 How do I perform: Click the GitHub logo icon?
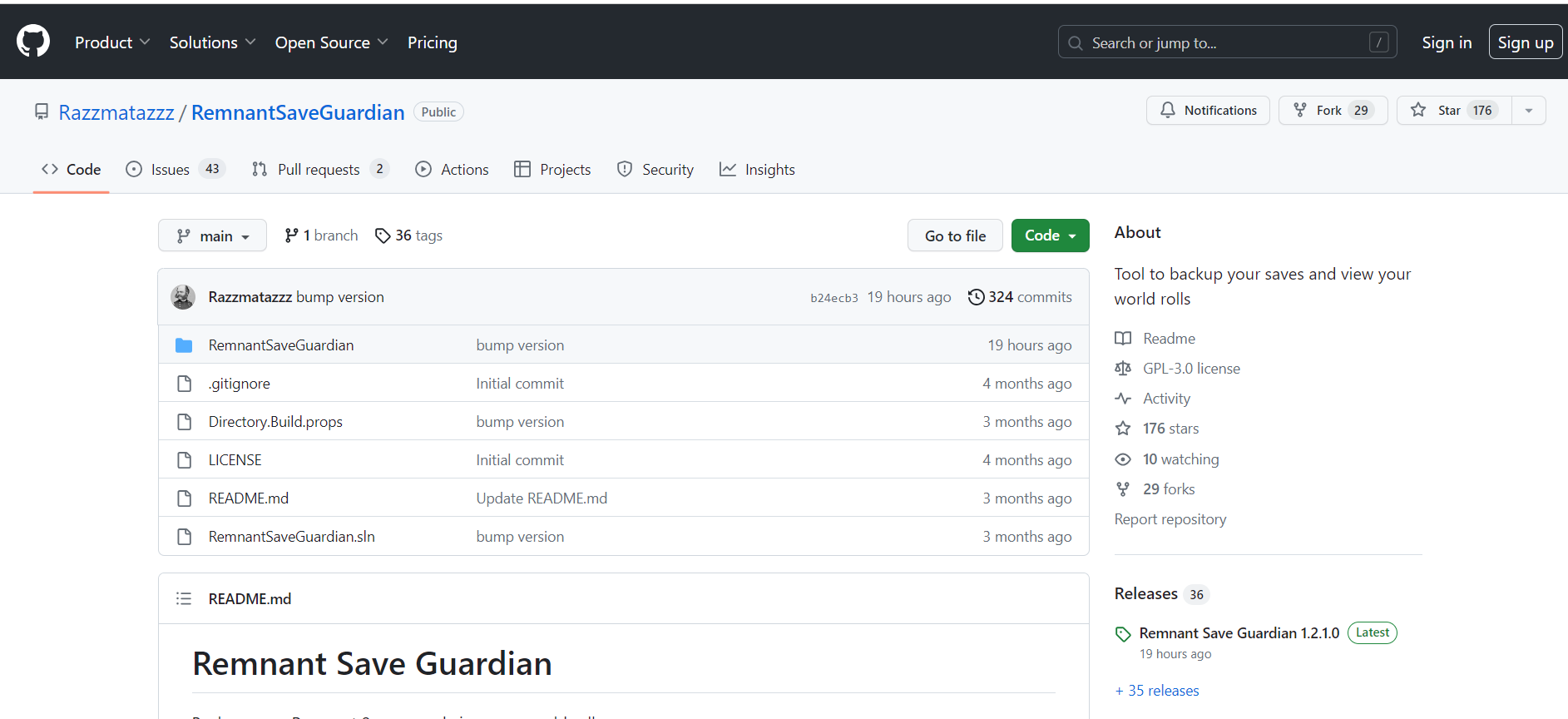pyautogui.click(x=33, y=42)
